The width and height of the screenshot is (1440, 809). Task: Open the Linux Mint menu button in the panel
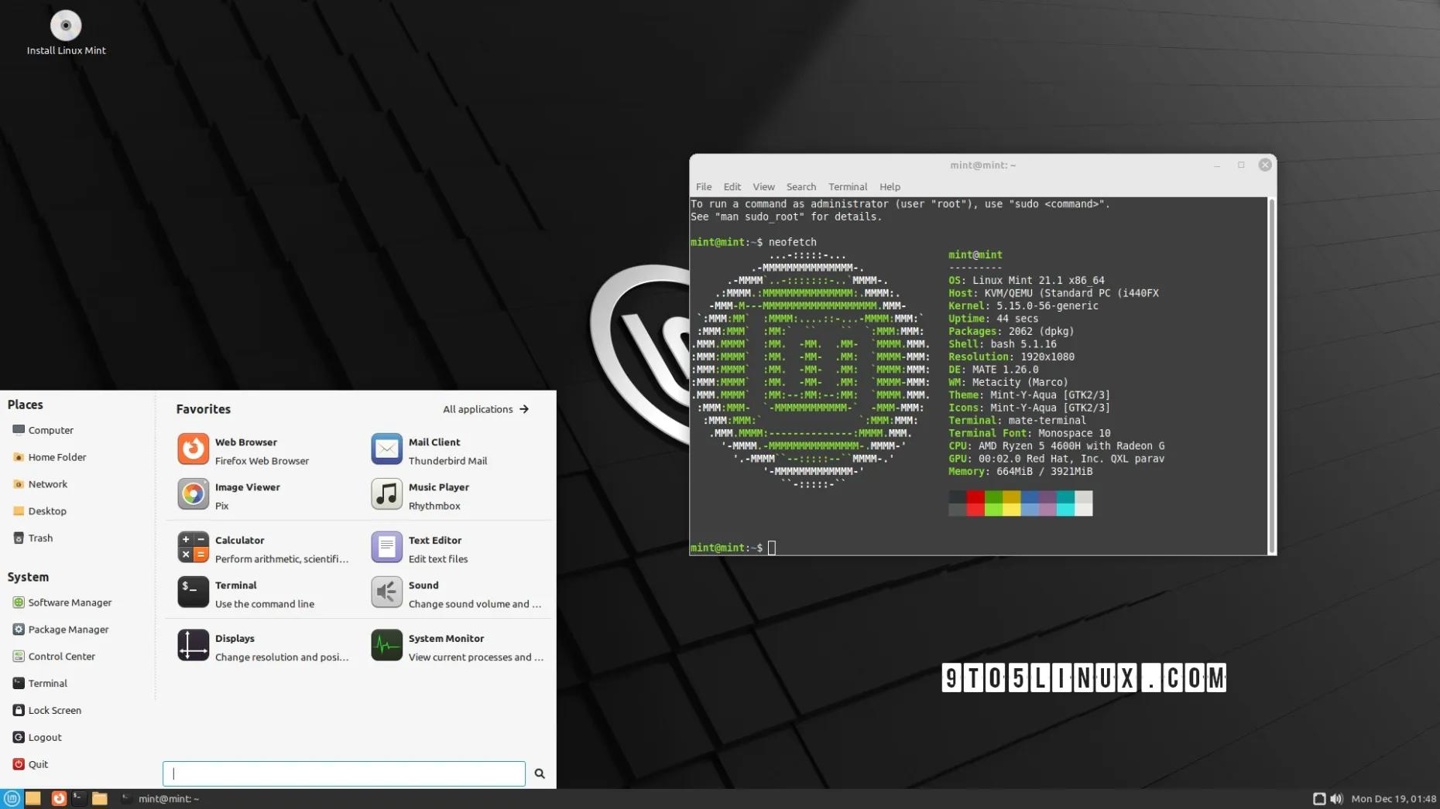(12, 799)
